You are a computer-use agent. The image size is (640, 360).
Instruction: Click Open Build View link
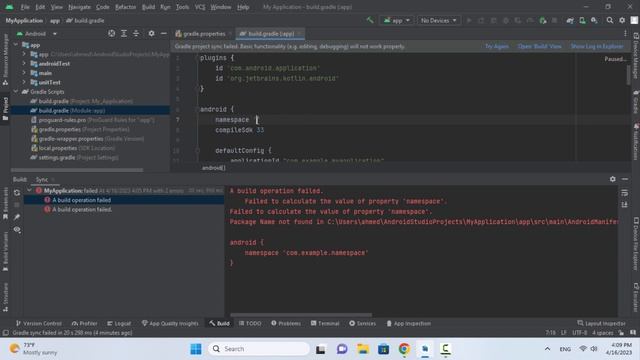coord(539,46)
